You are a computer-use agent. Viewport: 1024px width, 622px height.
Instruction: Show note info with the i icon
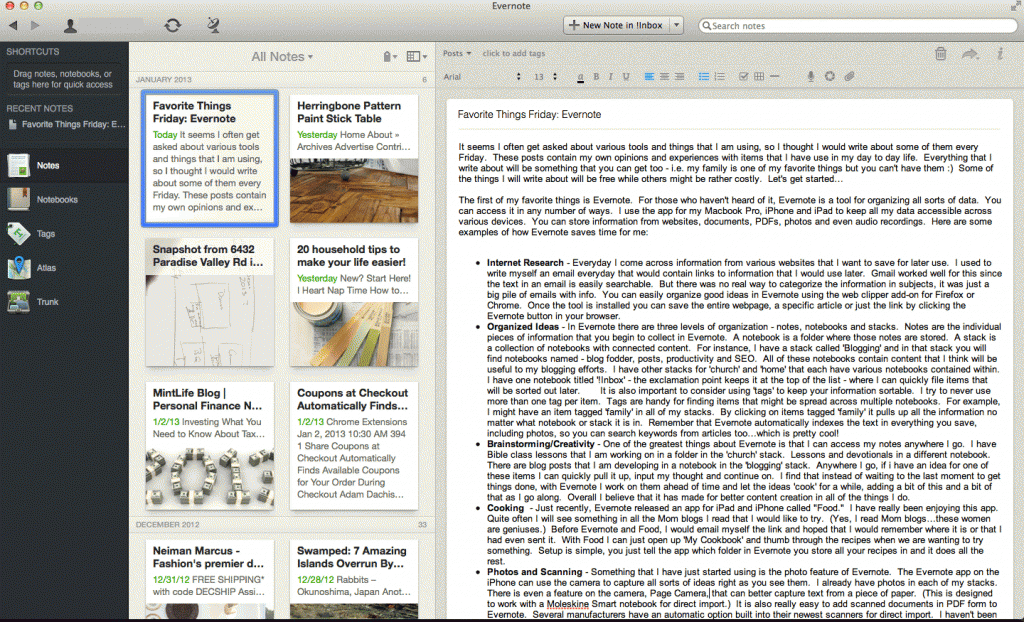click(1000, 54)
